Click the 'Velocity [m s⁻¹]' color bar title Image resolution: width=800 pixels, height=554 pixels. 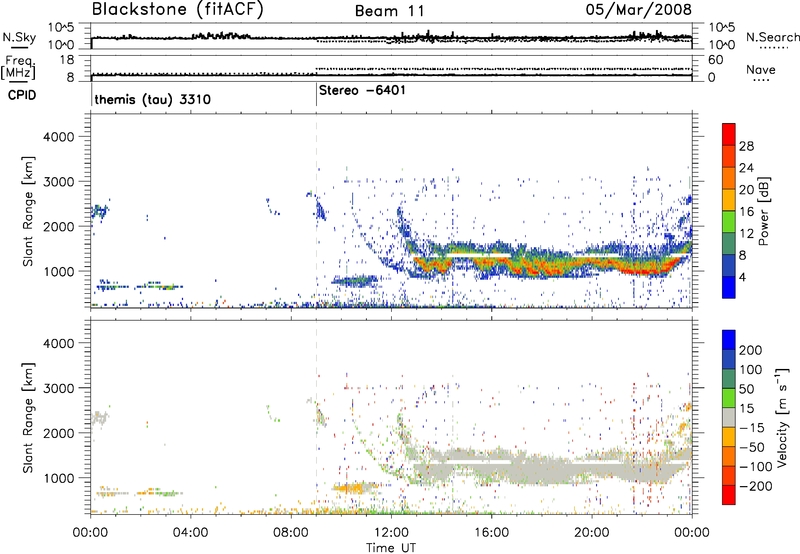pos(782,417)
